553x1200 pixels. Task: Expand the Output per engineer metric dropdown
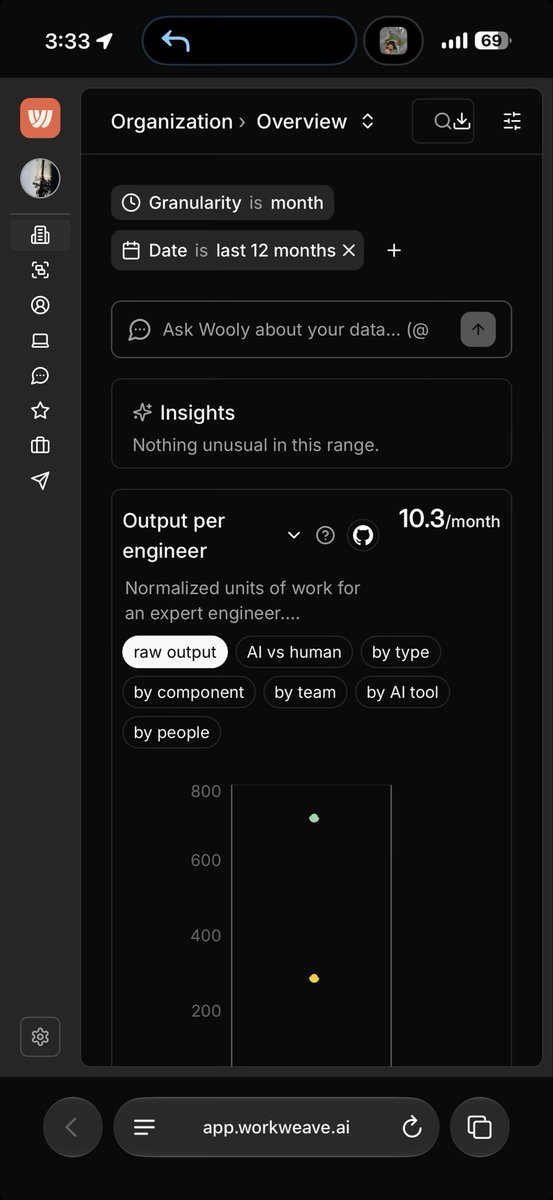(x=294, y=535)
